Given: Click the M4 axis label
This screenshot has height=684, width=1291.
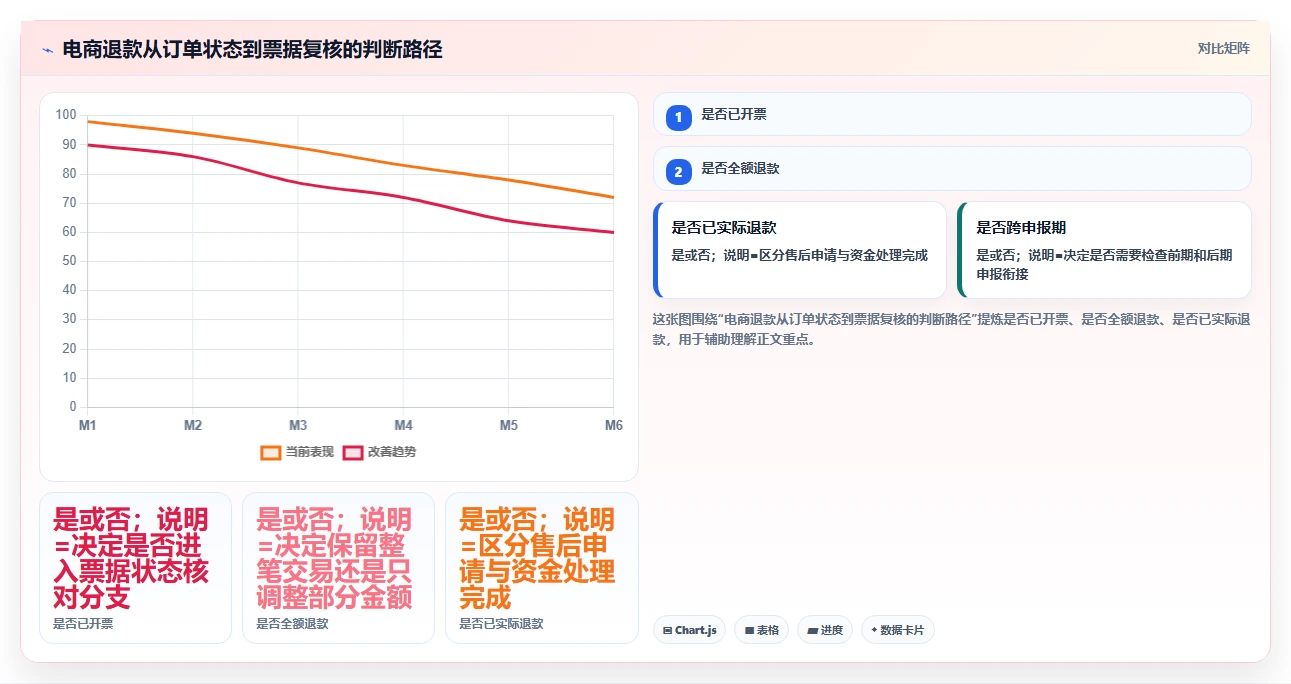Looking at the screenshot, I should point(403,425).
